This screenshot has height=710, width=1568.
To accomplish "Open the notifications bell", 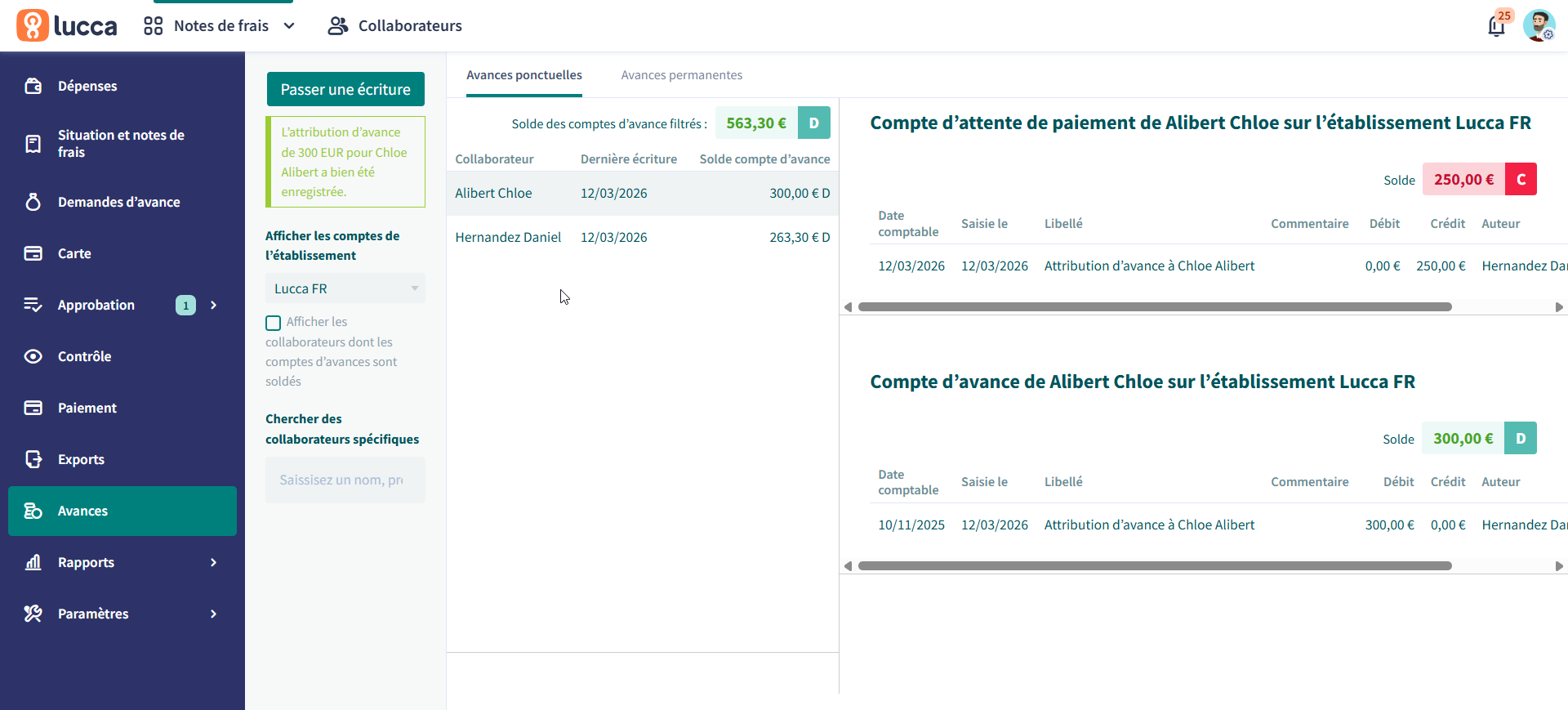I will pyautogui.click(x=1496, y=26).
